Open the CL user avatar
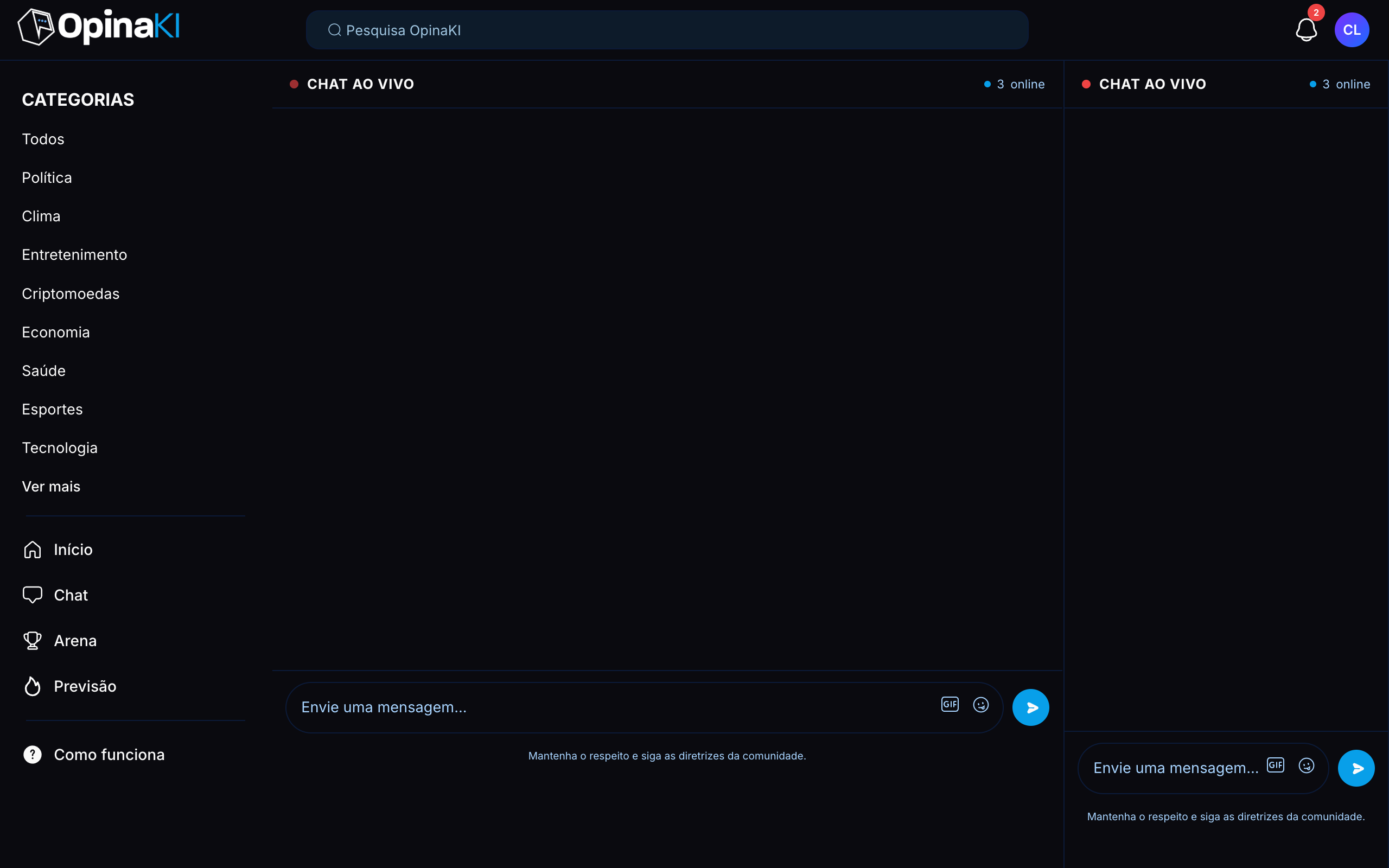This screenshot has width=1389, height=868. click(1352, 30)
